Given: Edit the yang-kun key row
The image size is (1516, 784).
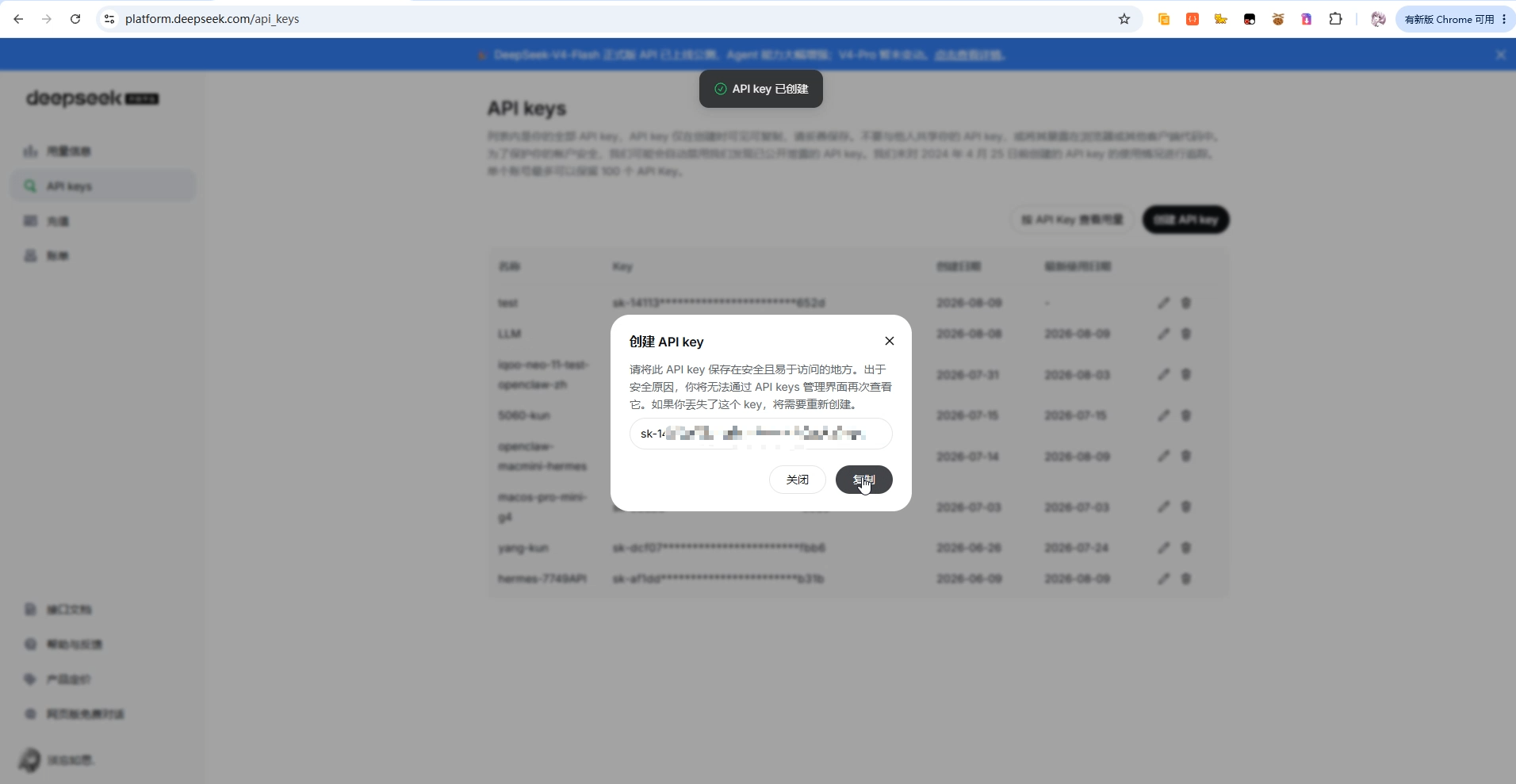Looking at the screenshot, I should click(x=1163, y=548).
